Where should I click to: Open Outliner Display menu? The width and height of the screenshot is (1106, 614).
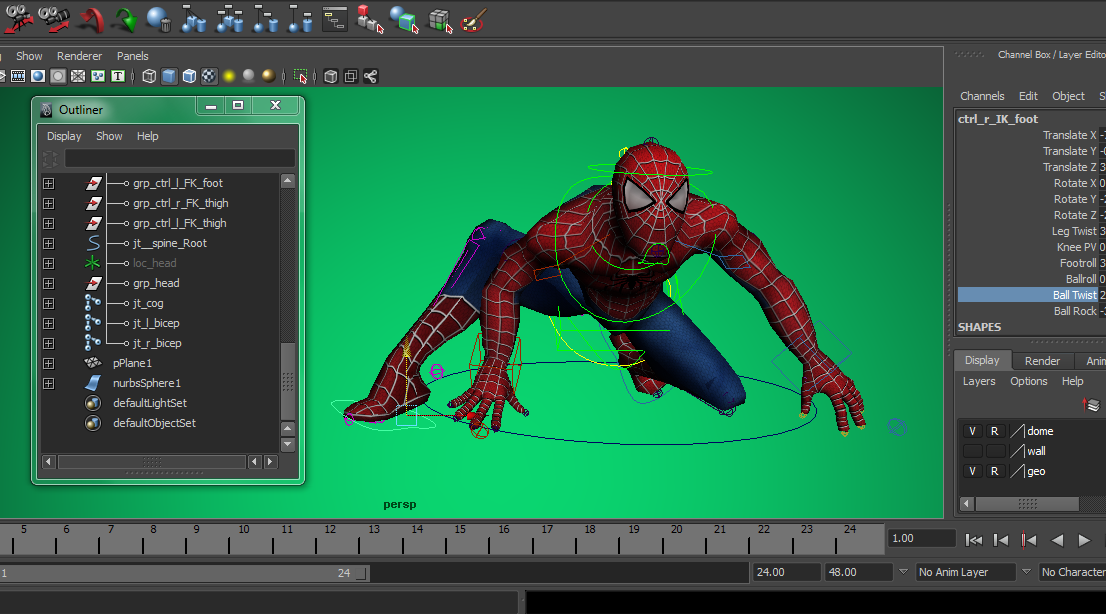point(64,136)
